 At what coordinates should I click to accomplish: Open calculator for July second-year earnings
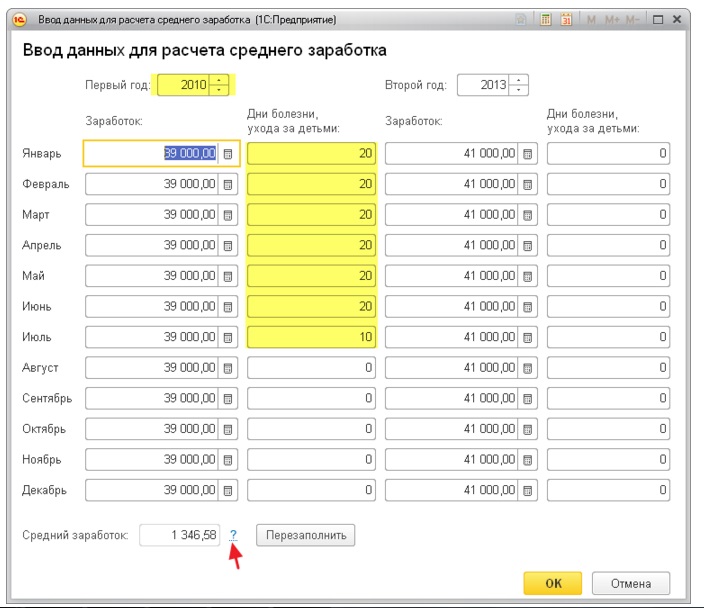[x=528, y=337]
